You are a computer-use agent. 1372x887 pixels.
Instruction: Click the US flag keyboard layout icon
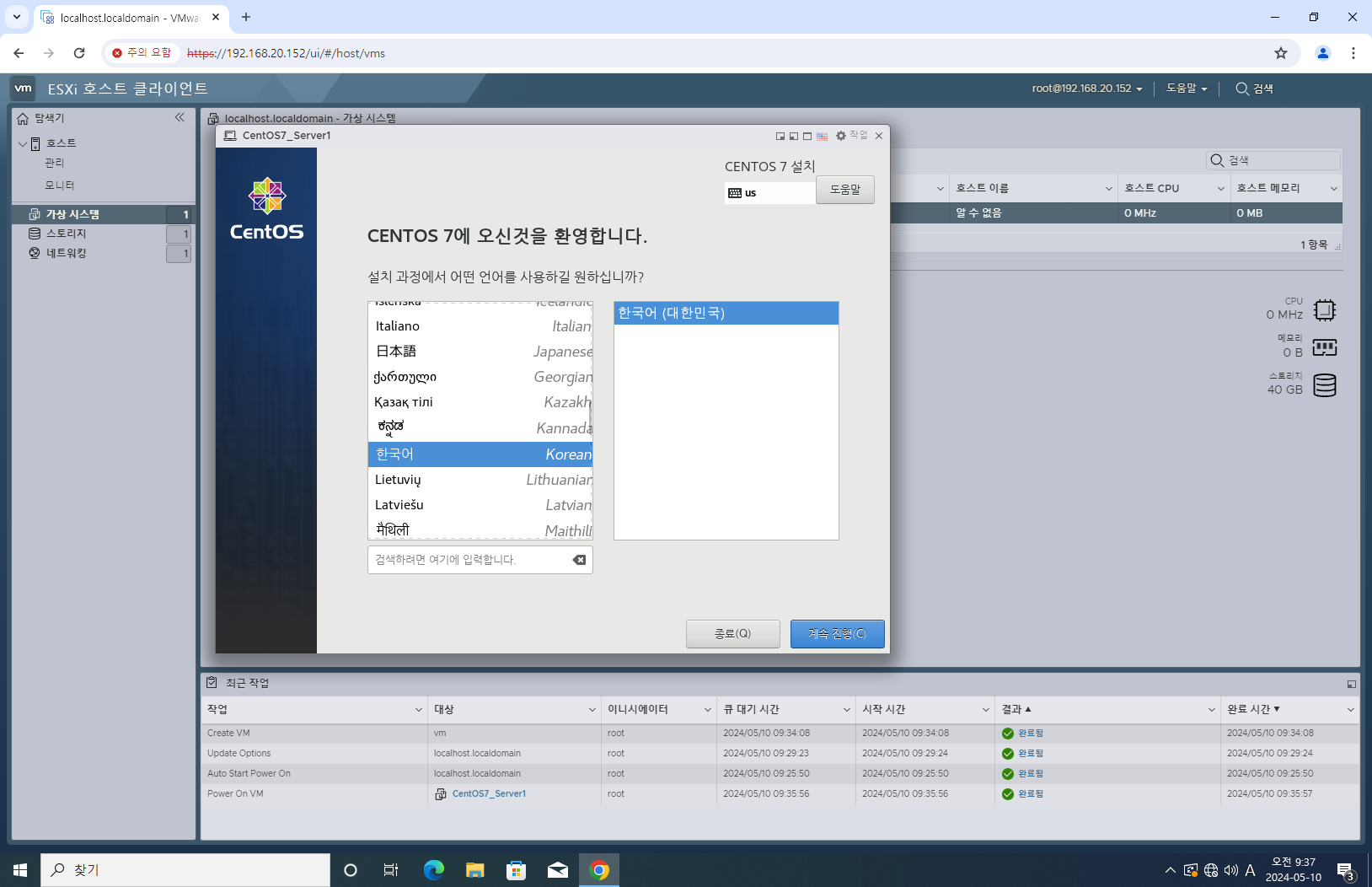click(x=822, y=136)
